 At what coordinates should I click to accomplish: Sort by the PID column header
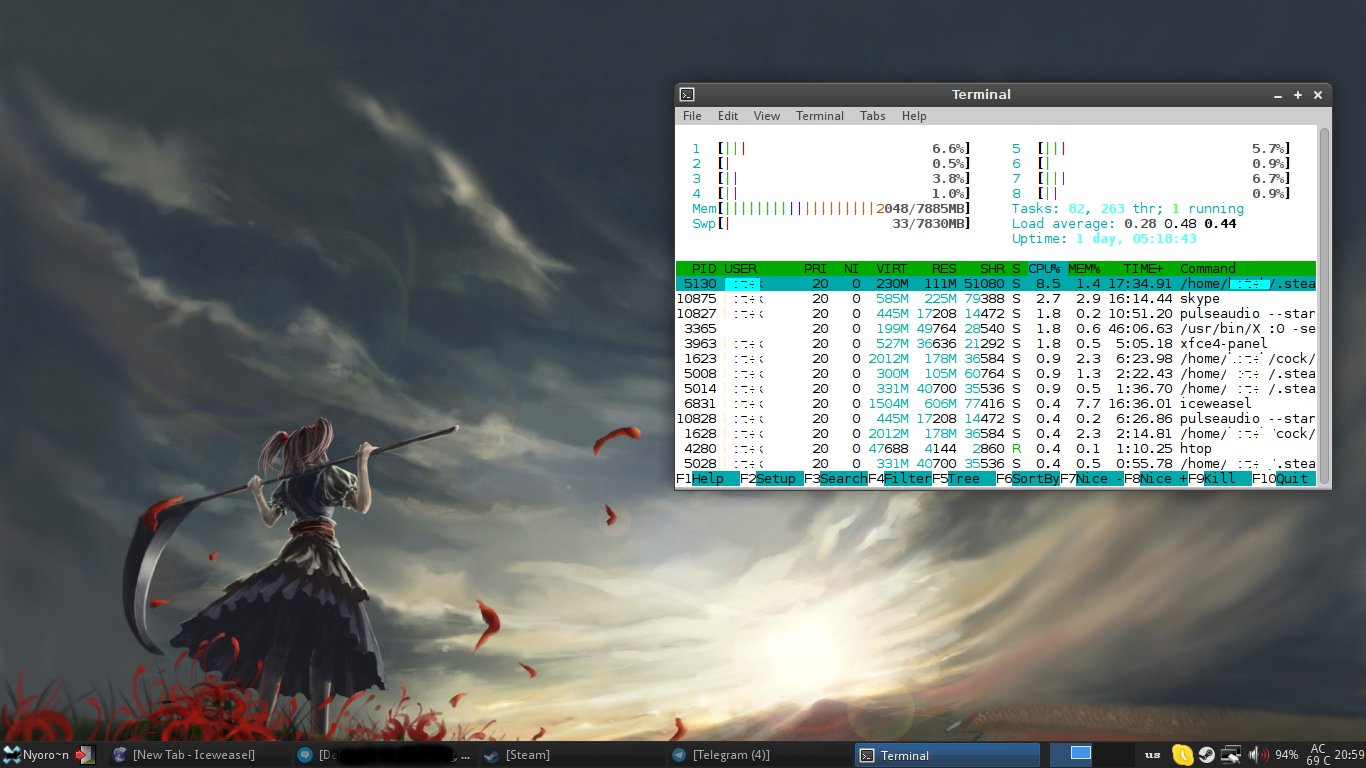(x=704, y=269)
